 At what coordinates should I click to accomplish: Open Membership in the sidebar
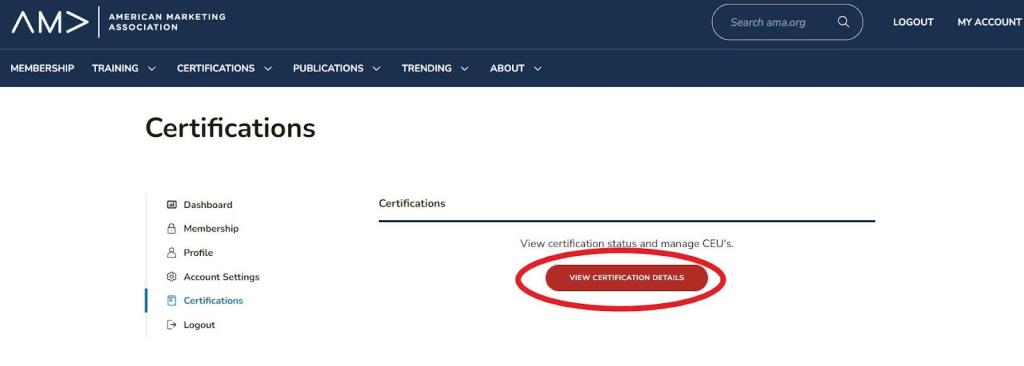211,229
